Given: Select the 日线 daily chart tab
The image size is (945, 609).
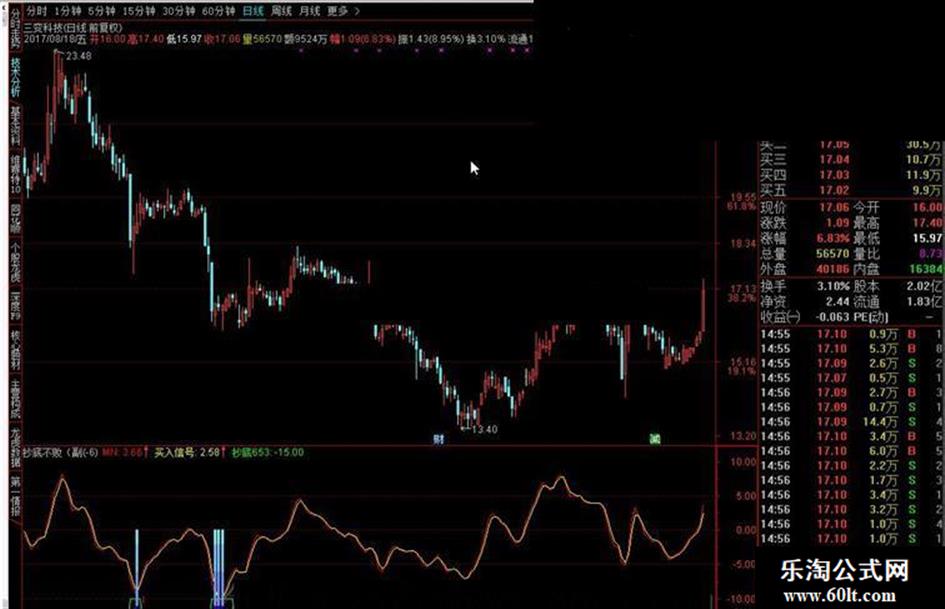Looking at the screenshot, I should point(253,11).
